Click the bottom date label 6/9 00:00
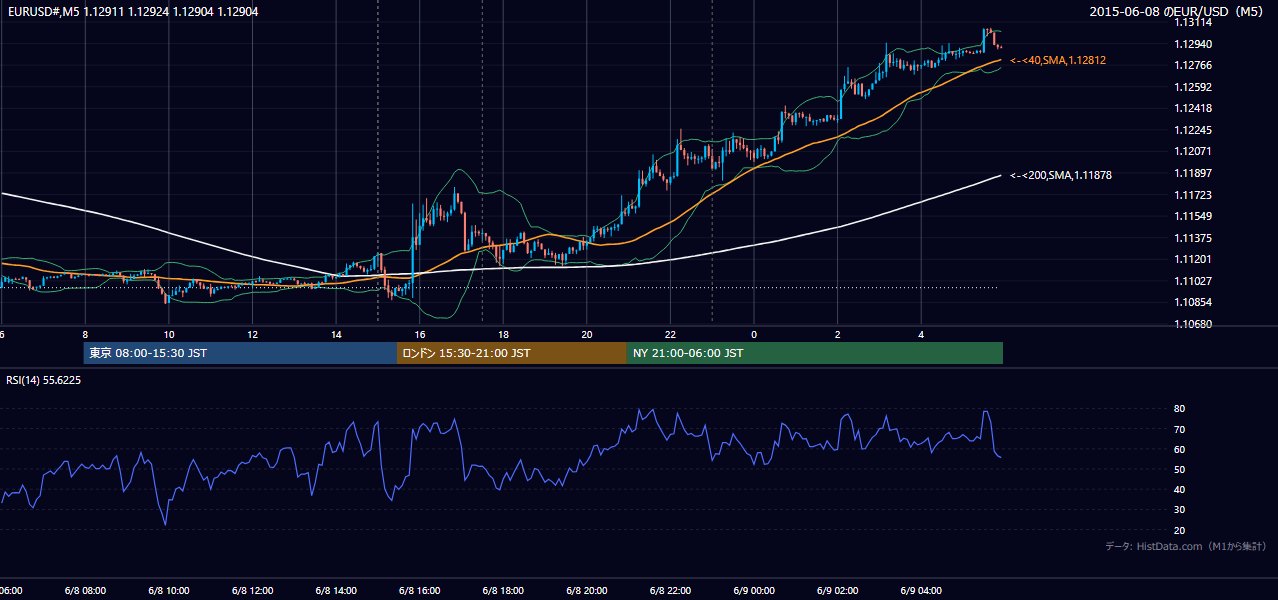The width and height of the screenshot is (1278, 600). click(x=754, y=591)
